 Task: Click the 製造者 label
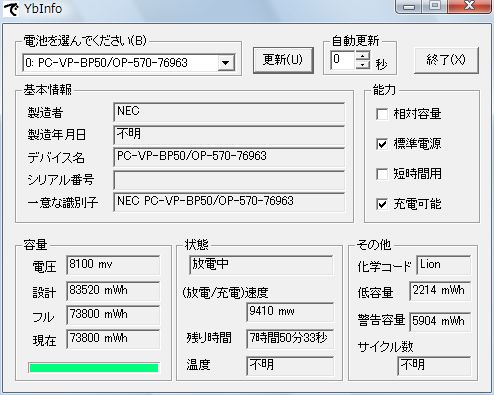pyautogui.click(x=45, y=113)
